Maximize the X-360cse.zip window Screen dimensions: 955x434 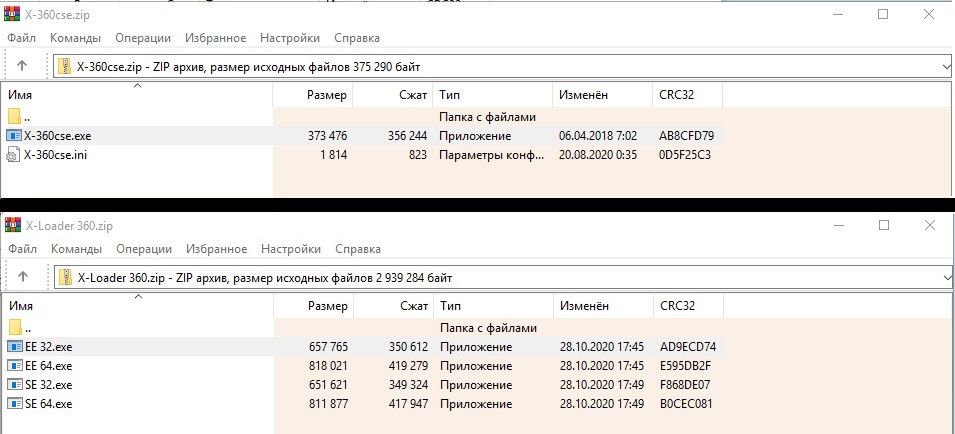(x=883, y=14)
